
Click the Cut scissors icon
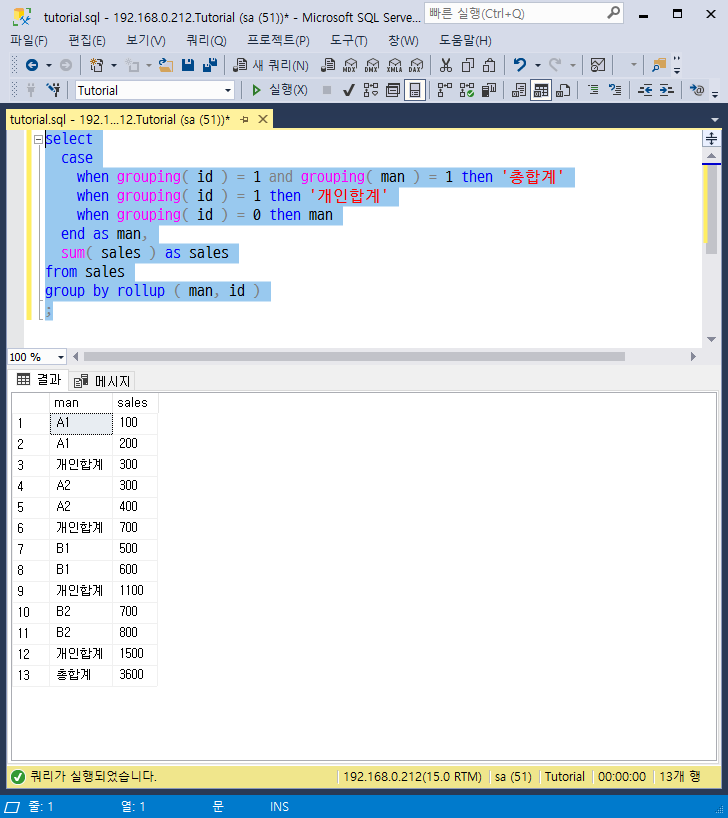[x=446, y=65]
